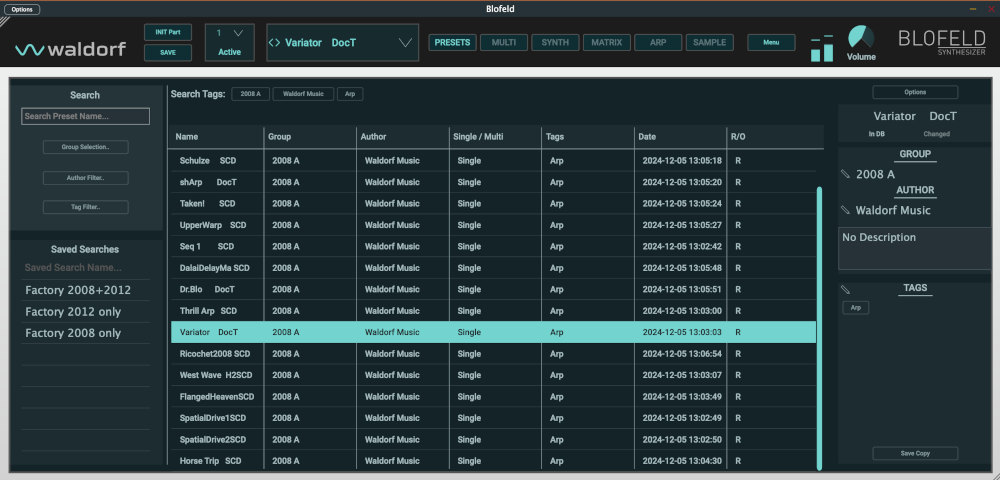Open the Tag Filter list
Viewport: 1000px width, 480px height.
(x=86, y=207)
